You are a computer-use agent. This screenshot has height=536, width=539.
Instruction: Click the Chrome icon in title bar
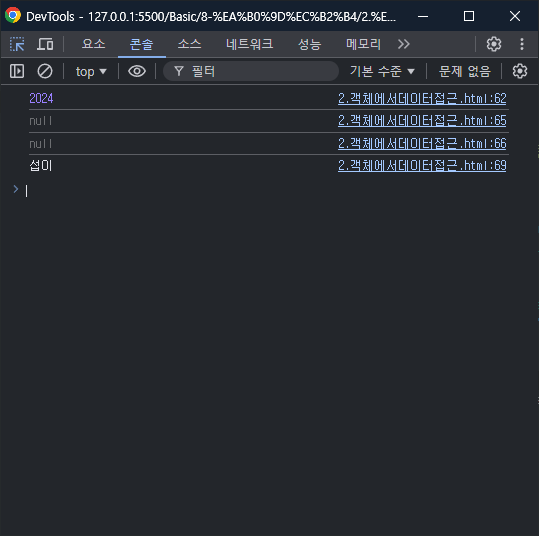pyautogui.click(x=13, y=15)
